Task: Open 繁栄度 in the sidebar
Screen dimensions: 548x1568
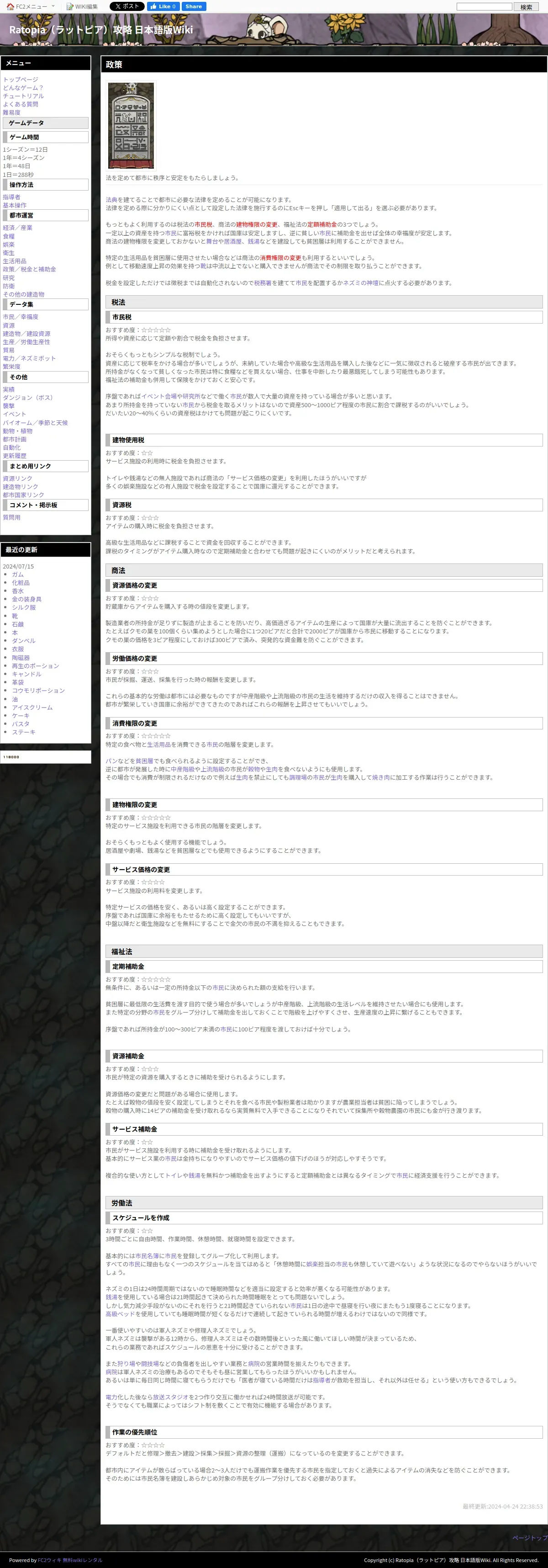Action: pyautogui.click(x=11, y=367)
